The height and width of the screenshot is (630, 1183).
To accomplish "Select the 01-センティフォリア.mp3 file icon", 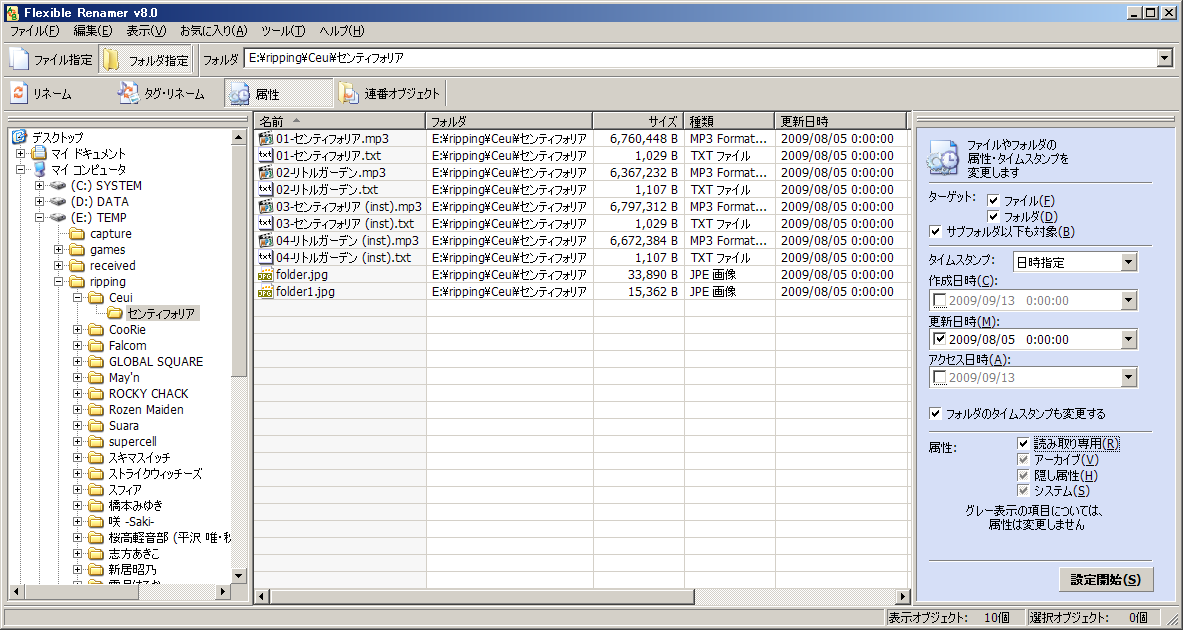I will [266, 139].
